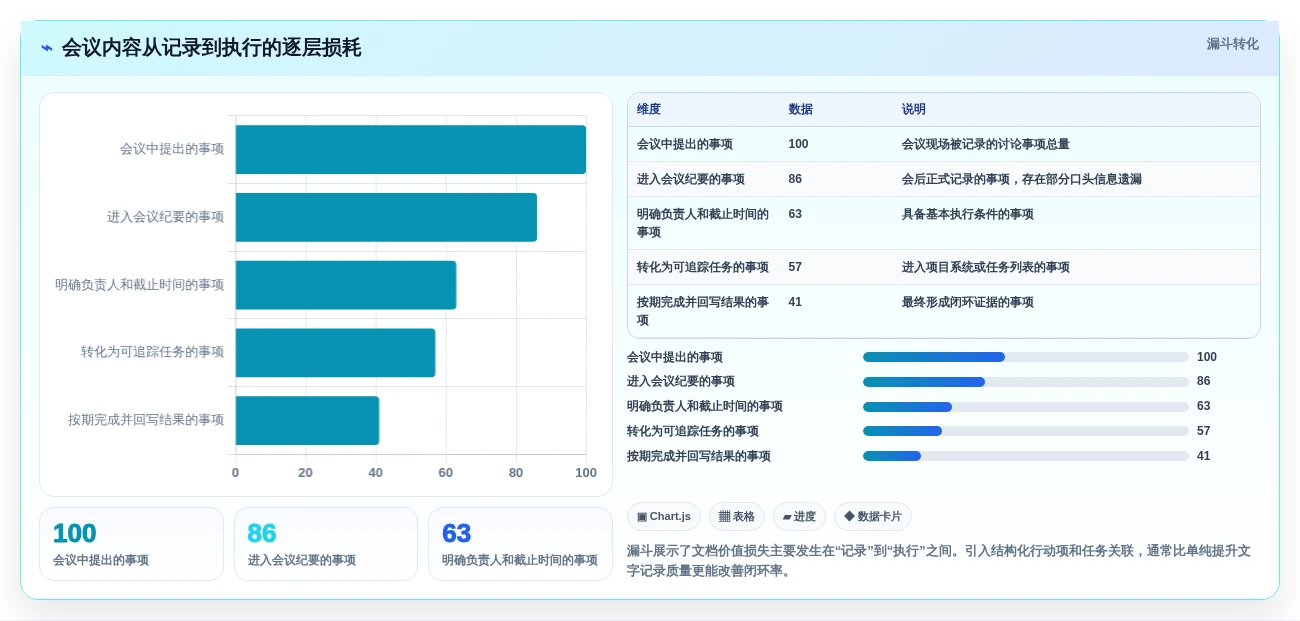Click table cell 进入项目系统或任务列表的事项
The height and width of the screenshot is (621, 1300).
(985, 267)
